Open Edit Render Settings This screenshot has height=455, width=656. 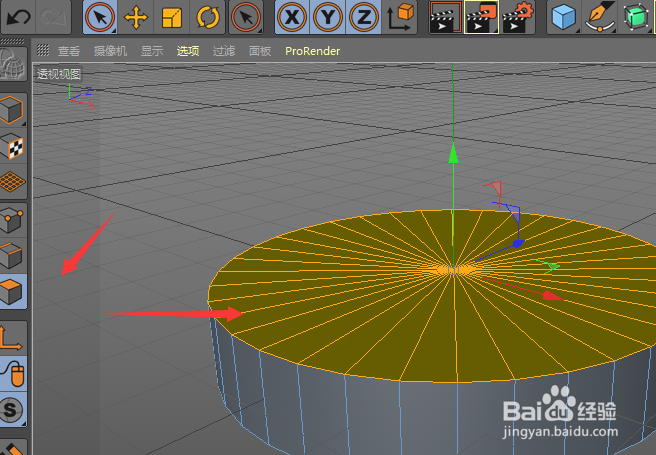click(x=518, y=18)
